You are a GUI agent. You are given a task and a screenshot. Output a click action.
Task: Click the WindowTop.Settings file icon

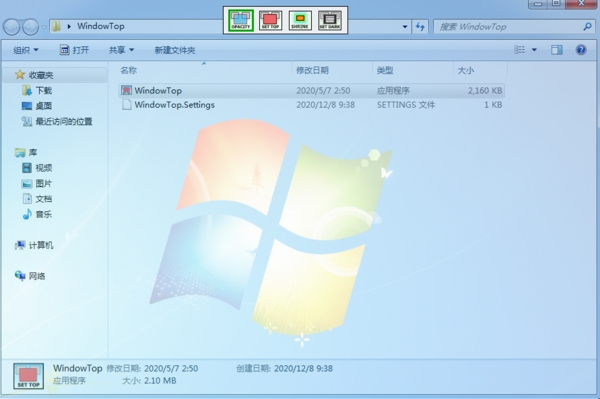point(126,105)
